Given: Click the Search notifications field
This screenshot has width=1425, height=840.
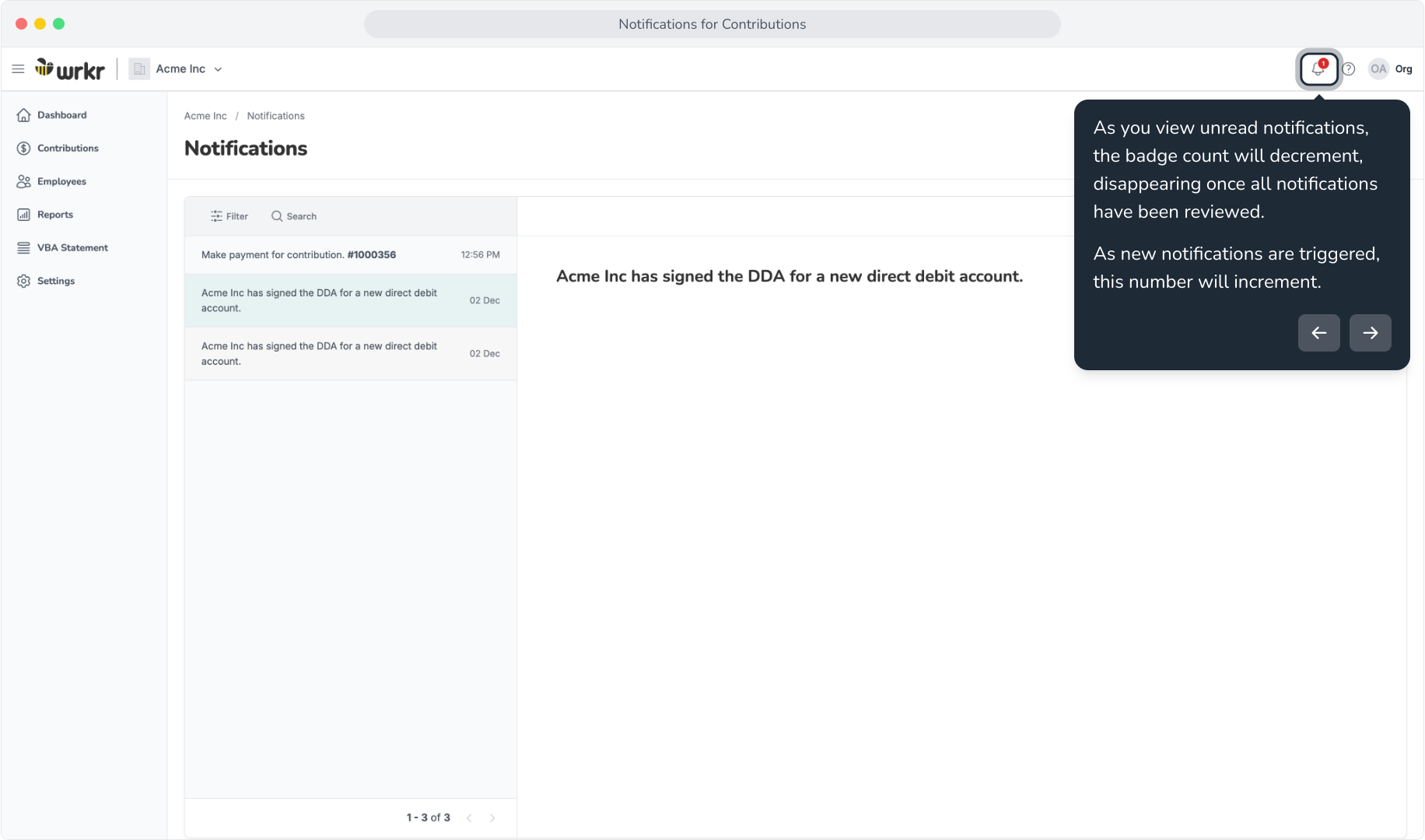Looking at the screenshot, I should point(294,216).
